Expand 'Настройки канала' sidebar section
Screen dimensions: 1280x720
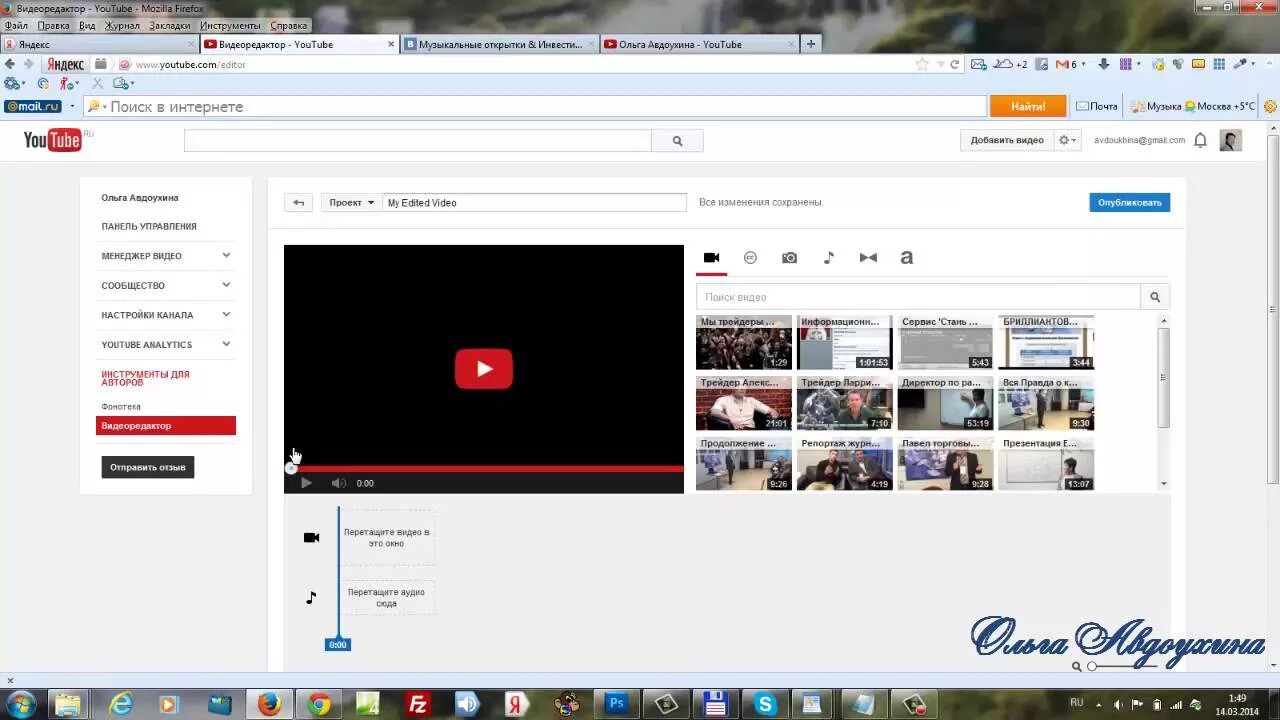point(226,315)
